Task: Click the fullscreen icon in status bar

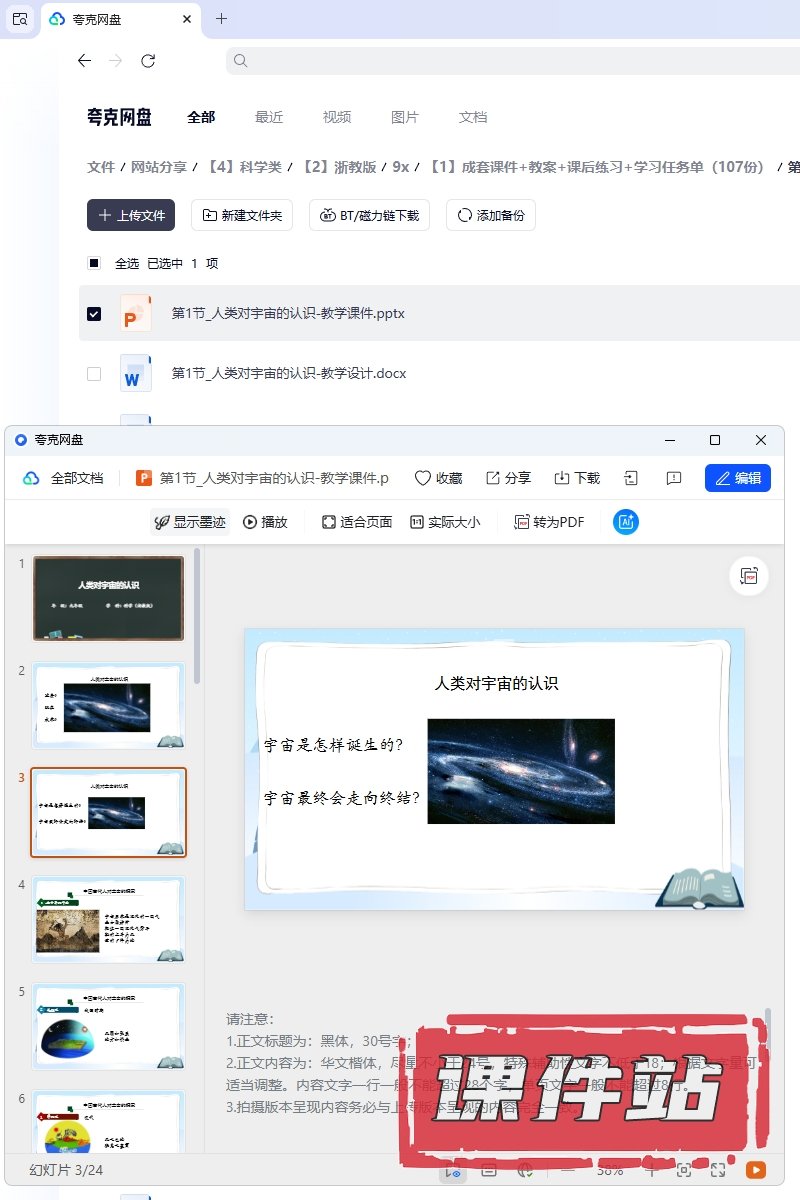Action: 718,1169
